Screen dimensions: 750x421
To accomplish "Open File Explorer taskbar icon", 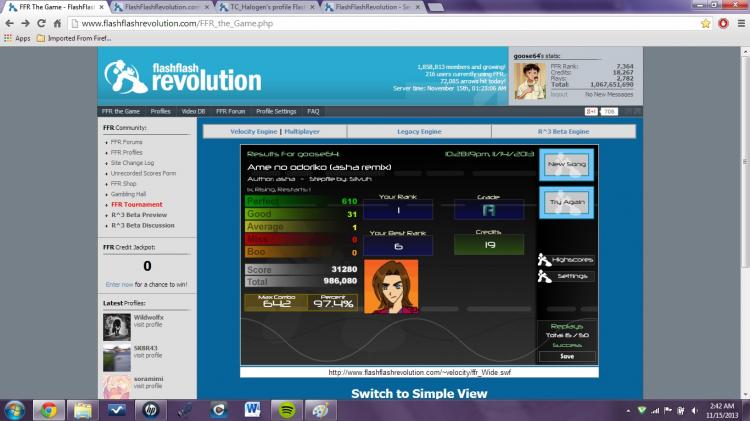I will pos(83,410).
